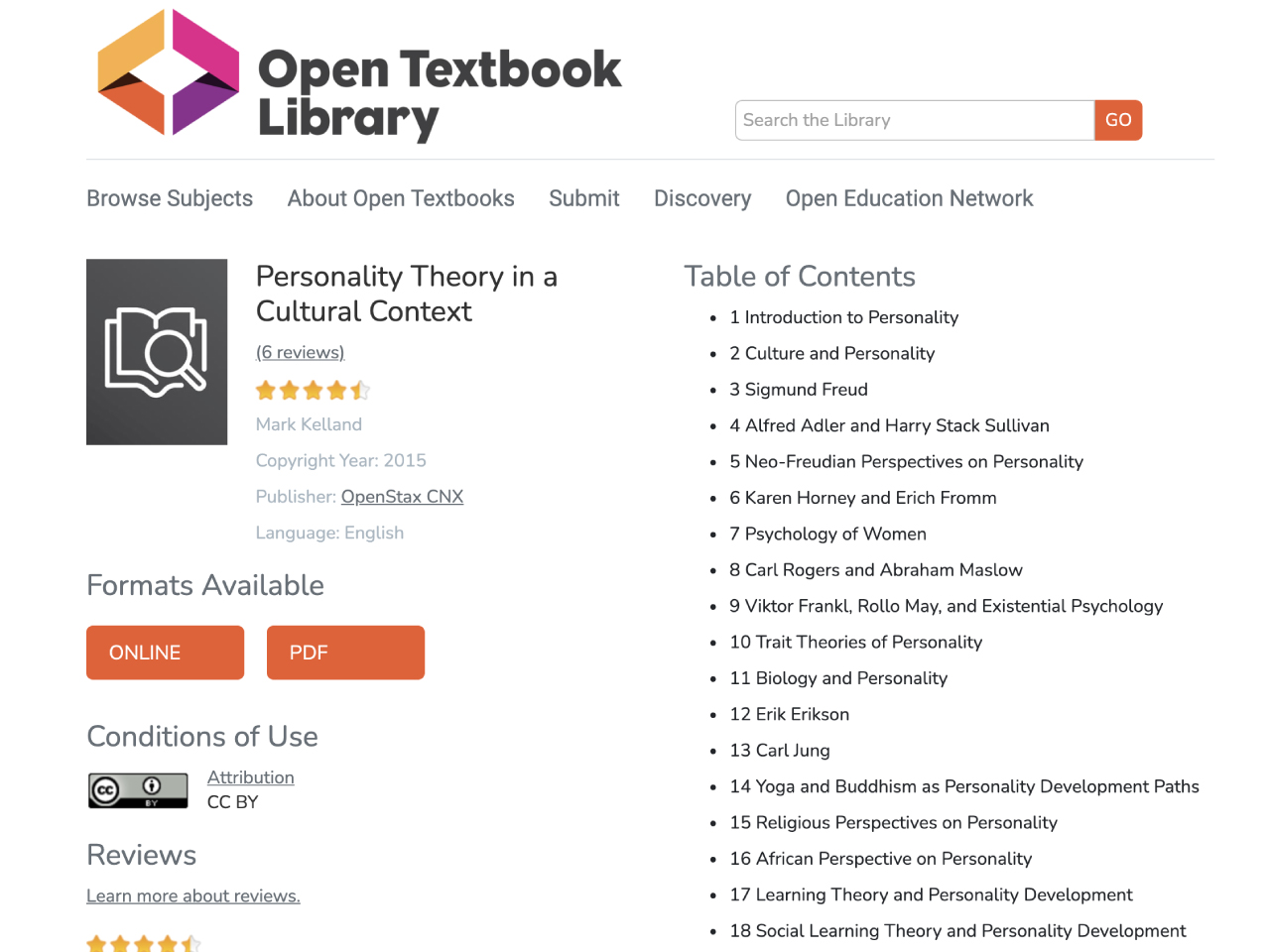The width and height of the screenshot is (1270, 952).
Task: Click Language: English text
Action: pyautogui.click(x=329, y=533)
